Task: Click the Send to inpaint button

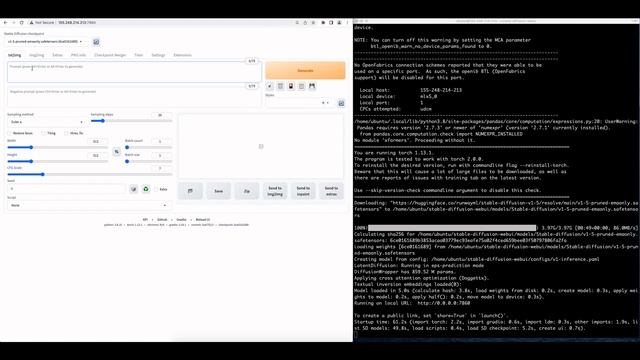Action: click(x=303, y=191)
